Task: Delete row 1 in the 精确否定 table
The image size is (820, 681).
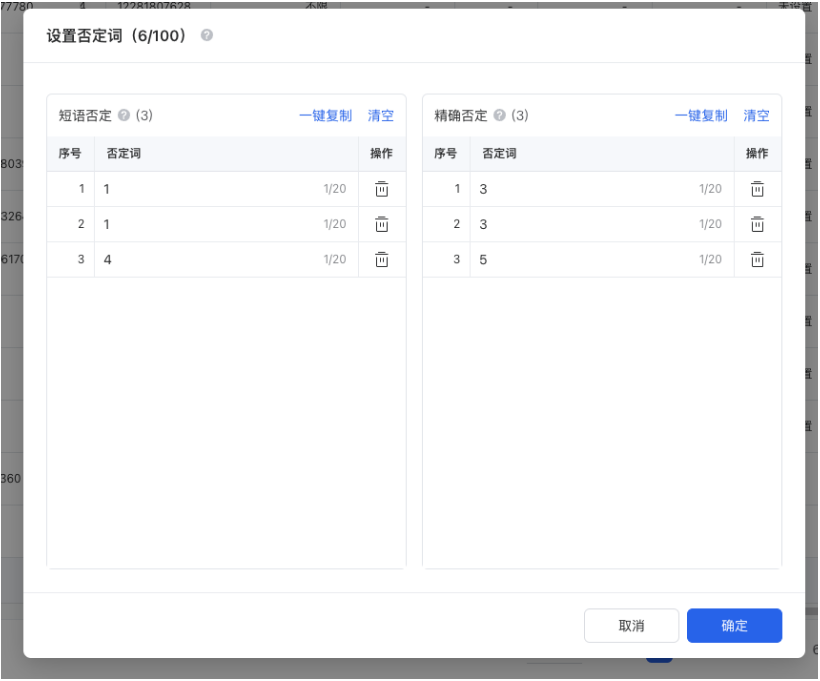Action: pyautogui.click(x=757, y=188)
